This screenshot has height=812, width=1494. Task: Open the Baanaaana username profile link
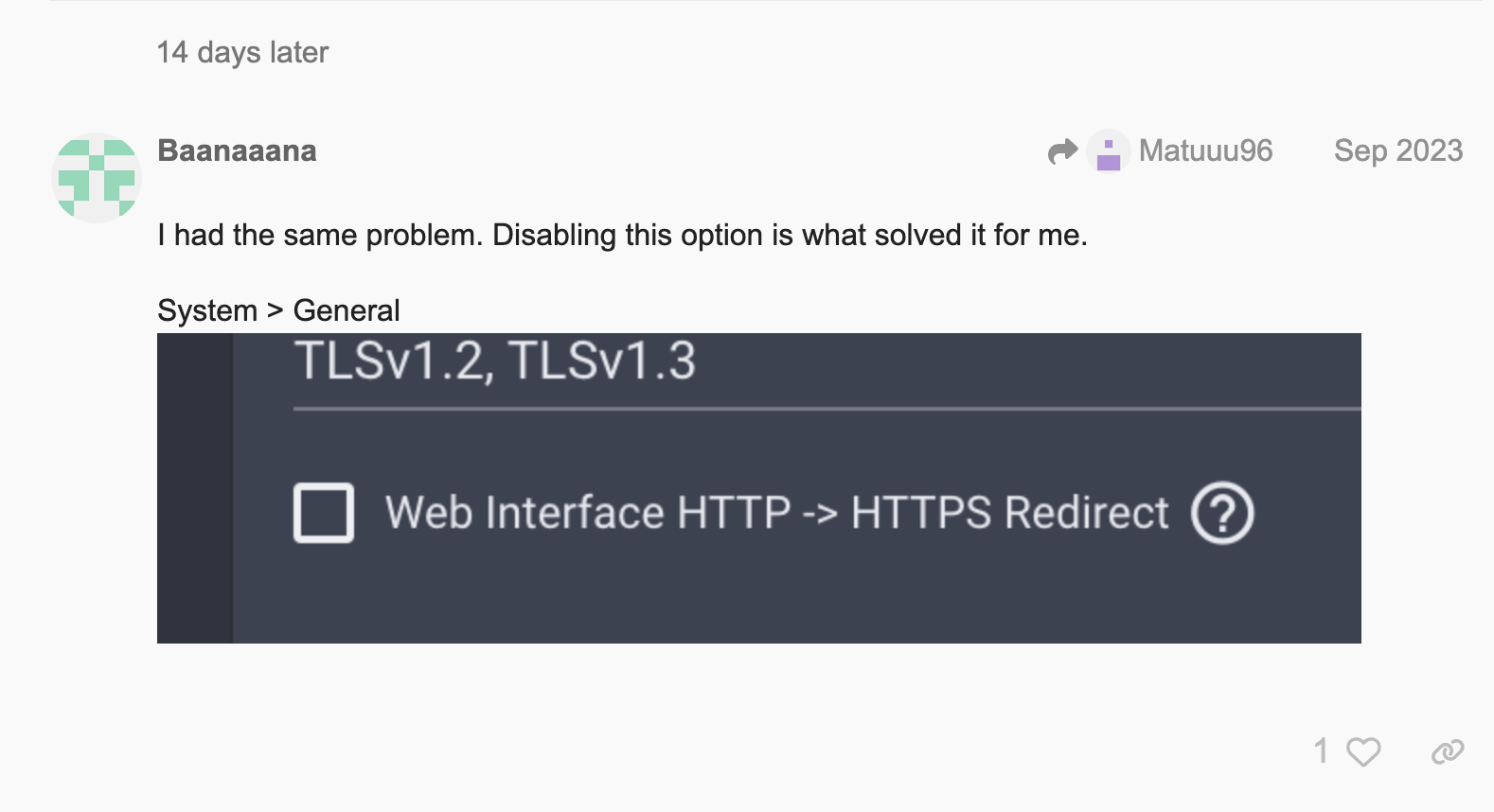[x=237, y=150]
